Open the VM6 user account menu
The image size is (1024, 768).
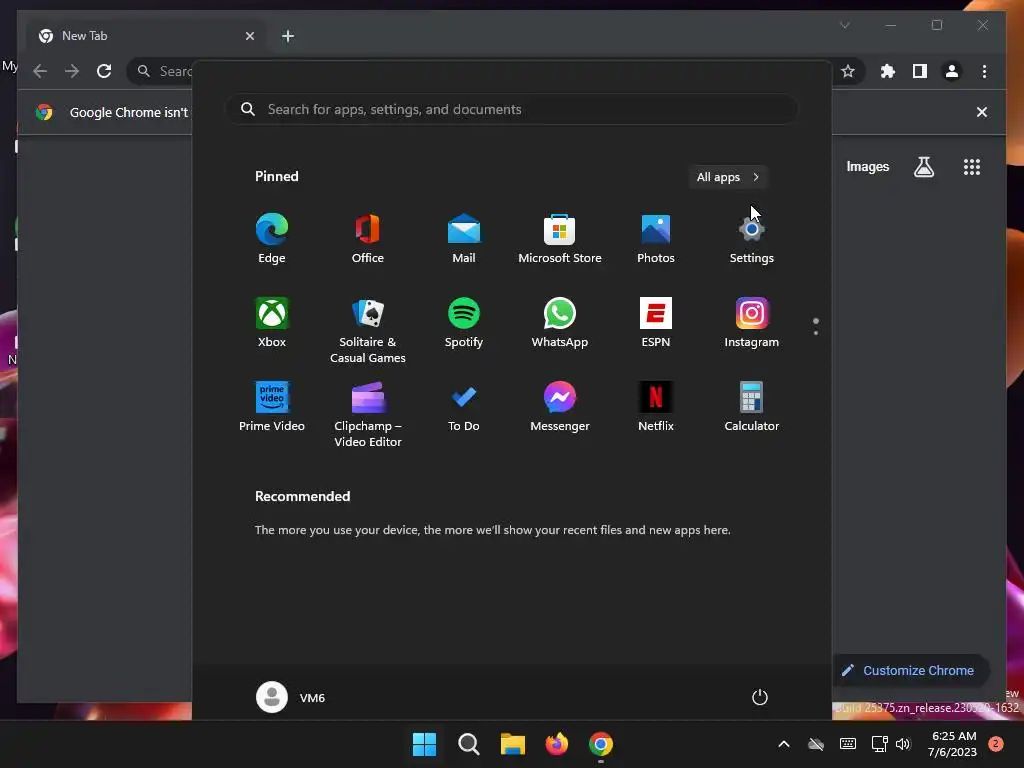291,697
